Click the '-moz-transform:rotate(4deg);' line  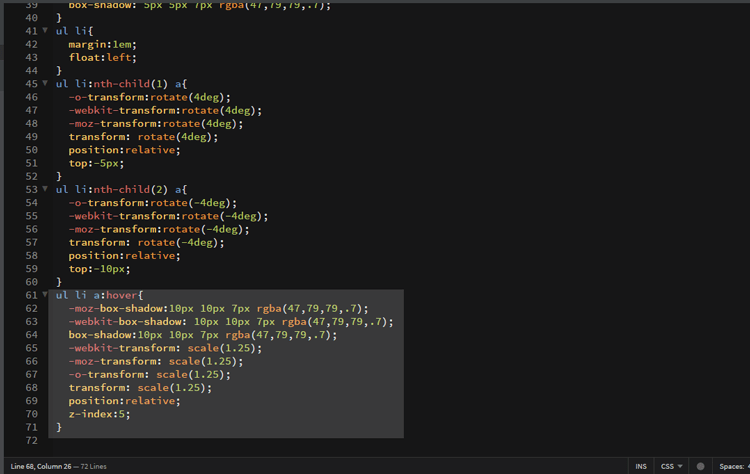(x=155, y=124)
